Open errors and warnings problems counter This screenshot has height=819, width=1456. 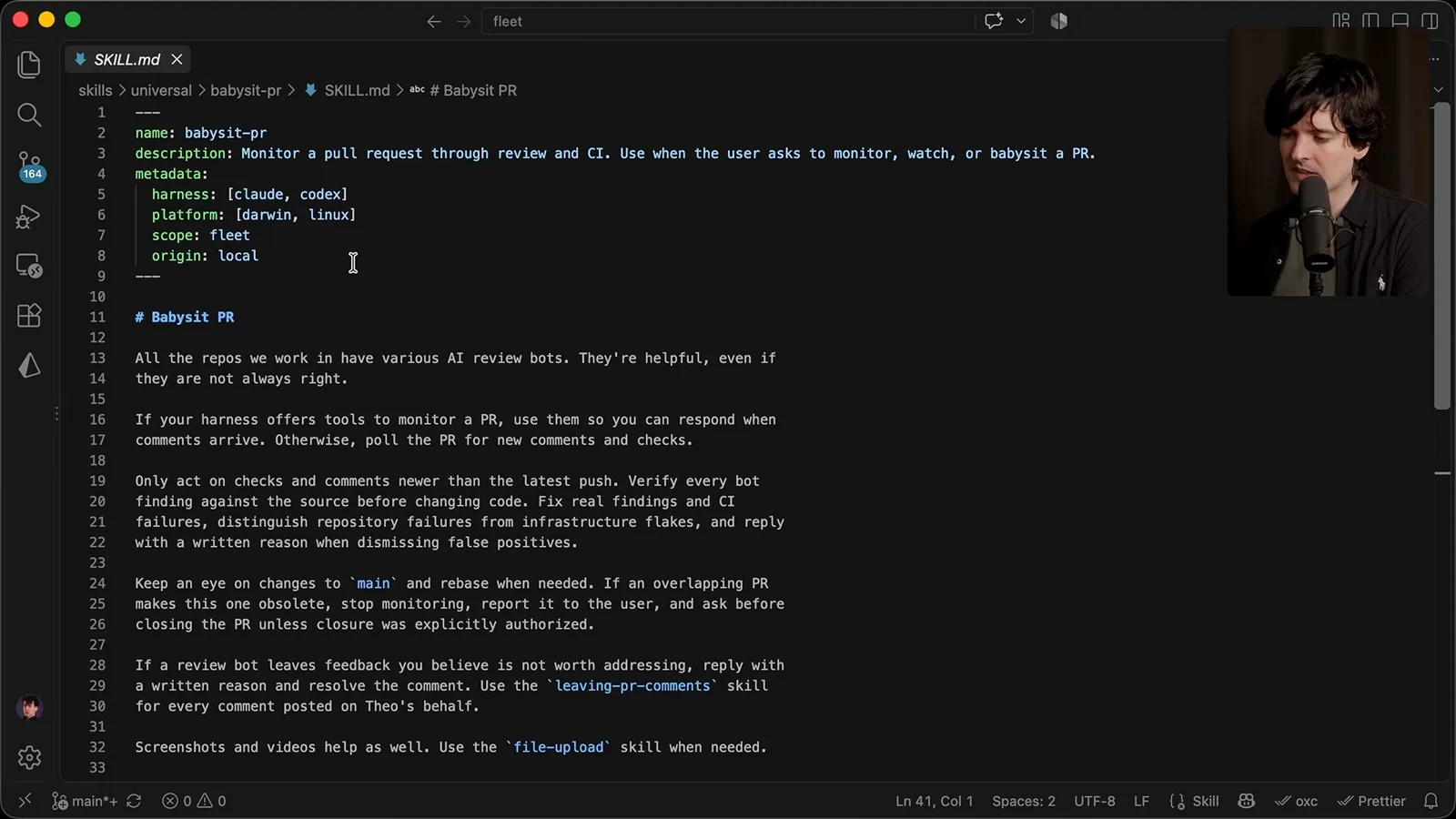point(194,801)
